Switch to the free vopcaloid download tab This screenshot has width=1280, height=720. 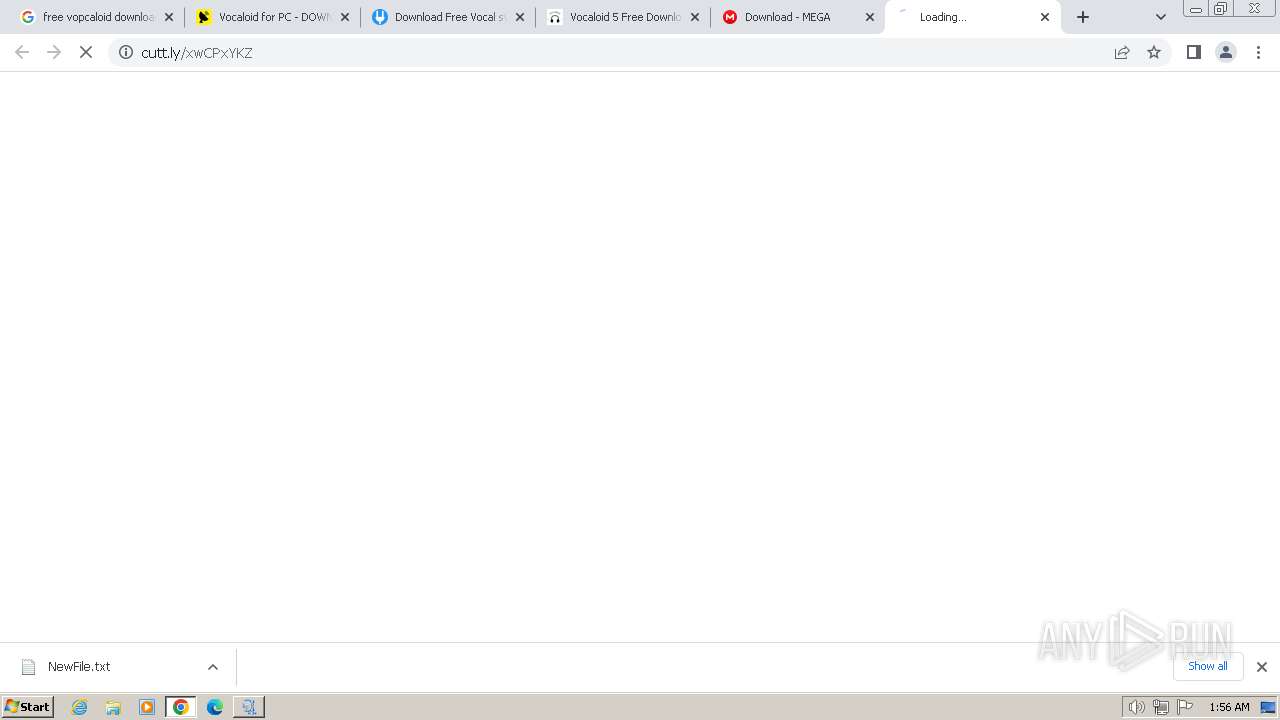(x=97, y=17)
